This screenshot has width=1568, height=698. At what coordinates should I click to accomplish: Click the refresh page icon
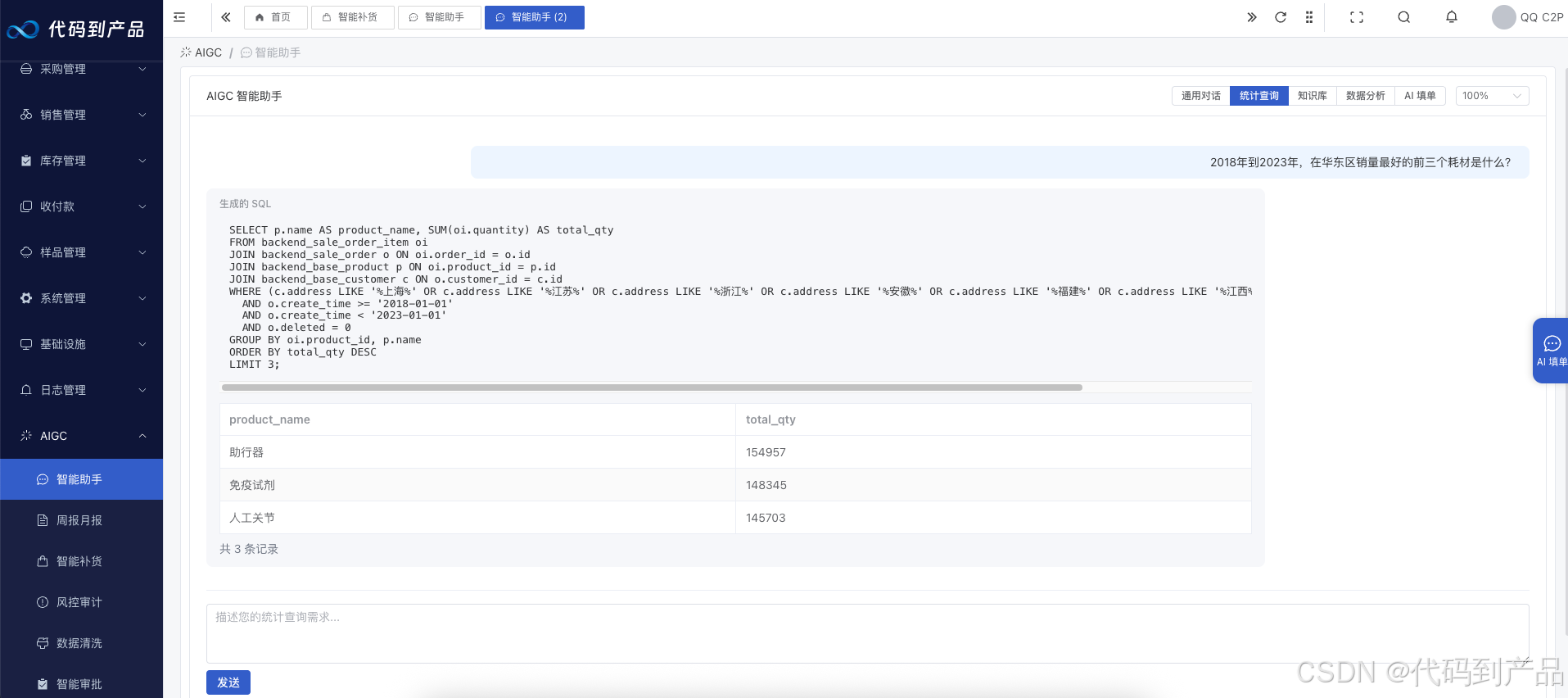tap(1281, 17)
